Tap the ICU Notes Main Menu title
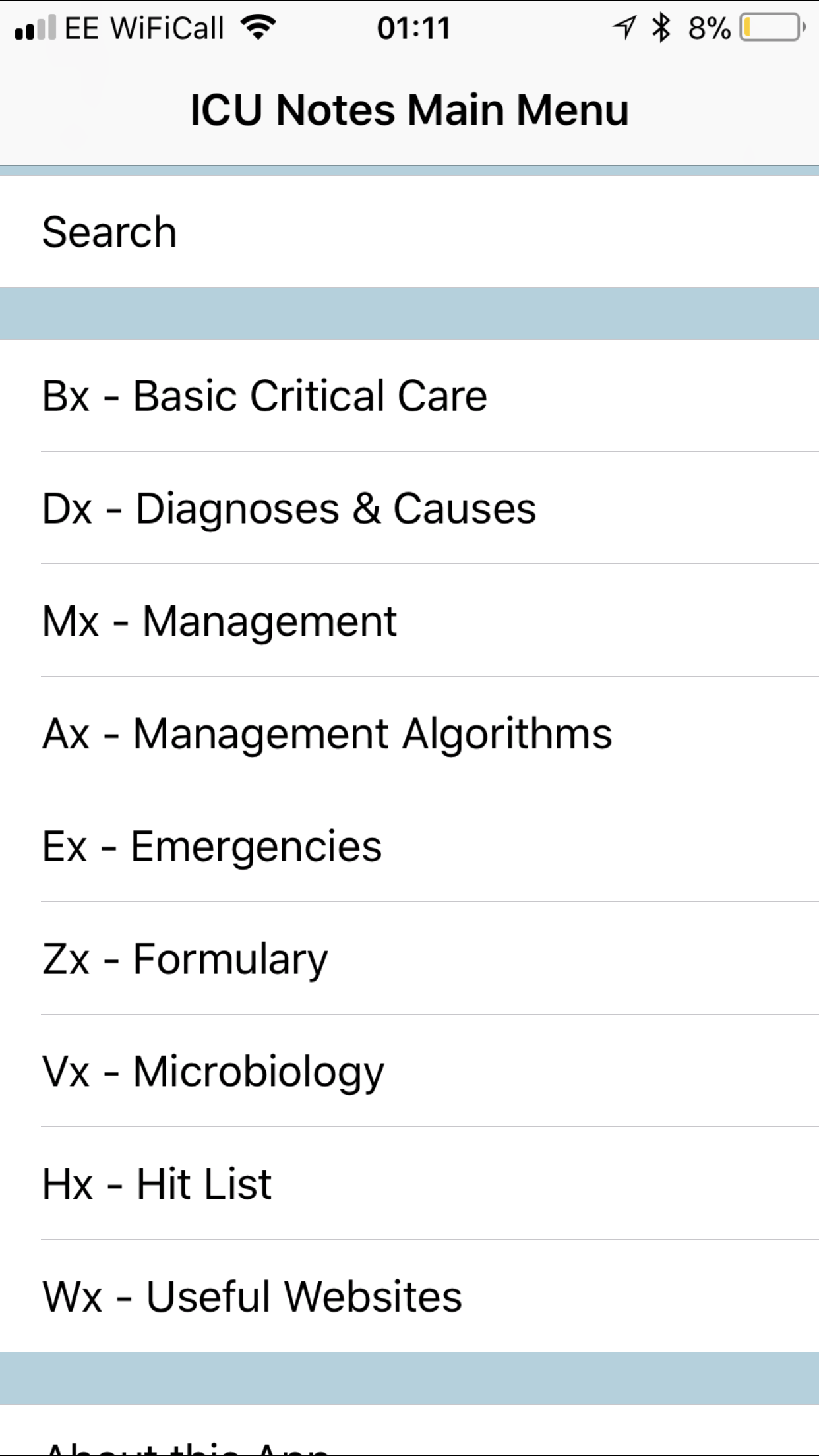Viewport: 819px width, 1456px height. (x=409, y=109)
